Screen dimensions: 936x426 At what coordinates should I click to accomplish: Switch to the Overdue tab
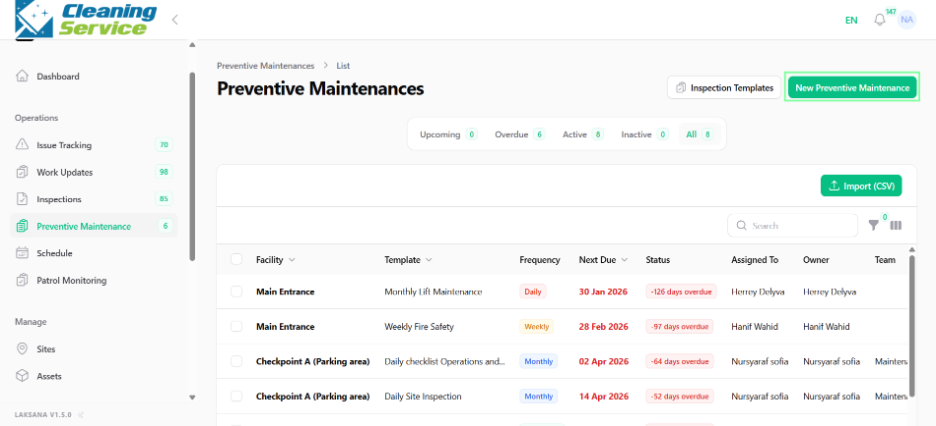point(520,135)
